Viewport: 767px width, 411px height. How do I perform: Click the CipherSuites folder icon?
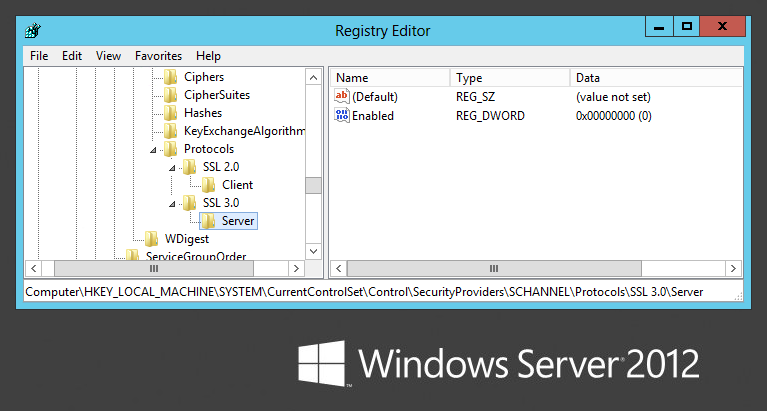170,95
